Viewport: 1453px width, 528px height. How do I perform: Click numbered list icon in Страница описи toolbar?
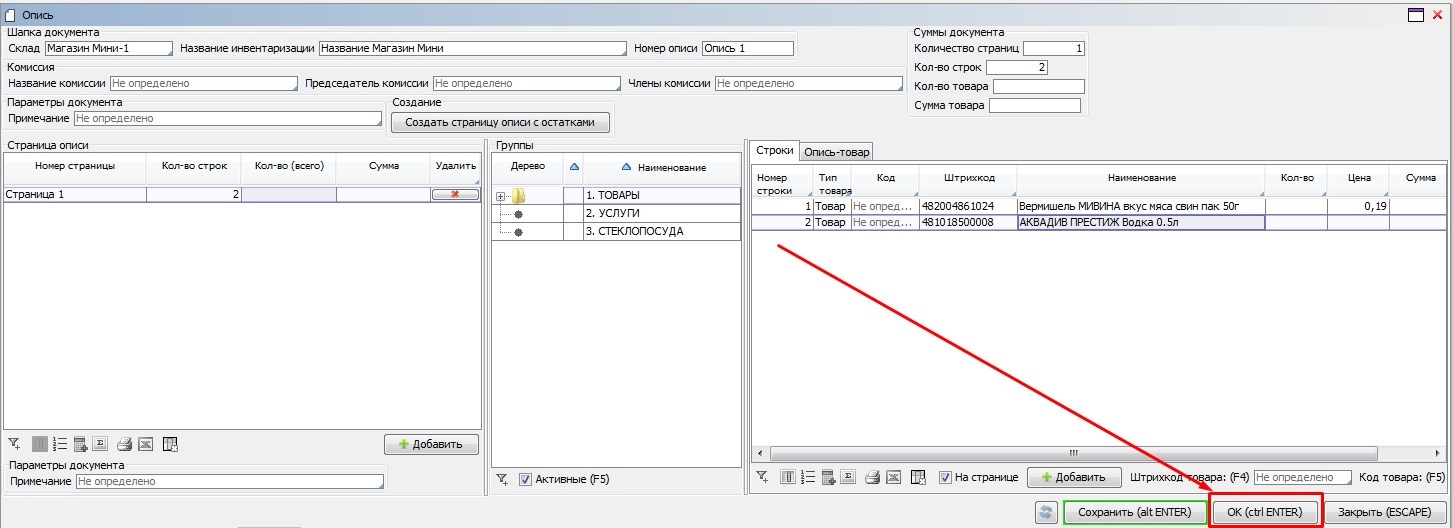tap(60, 444)
